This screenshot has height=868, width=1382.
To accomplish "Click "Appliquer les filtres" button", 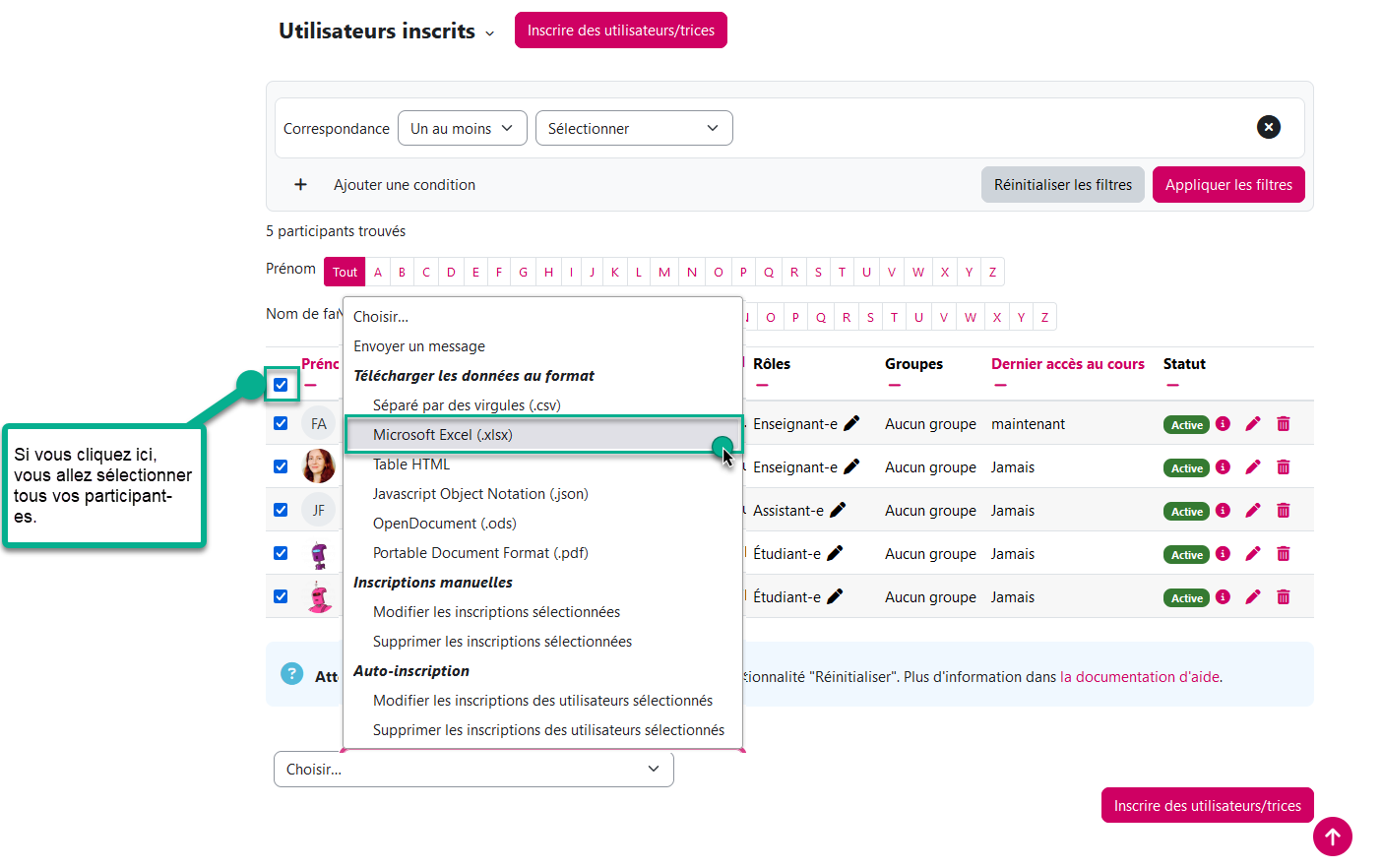I will pyautogui.click(x=1227, y=185).
